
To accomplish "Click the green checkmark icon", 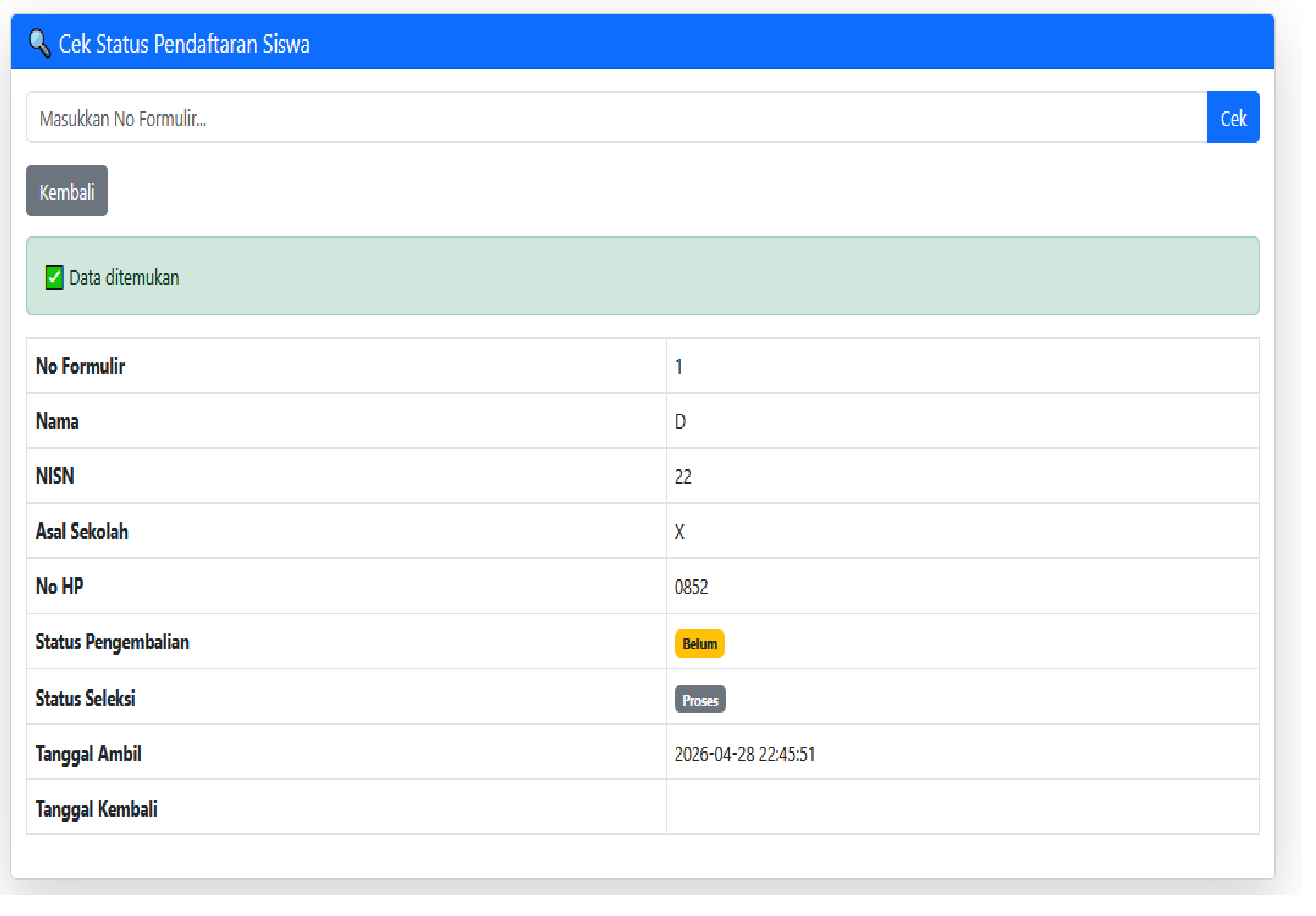I will [54, 278].
